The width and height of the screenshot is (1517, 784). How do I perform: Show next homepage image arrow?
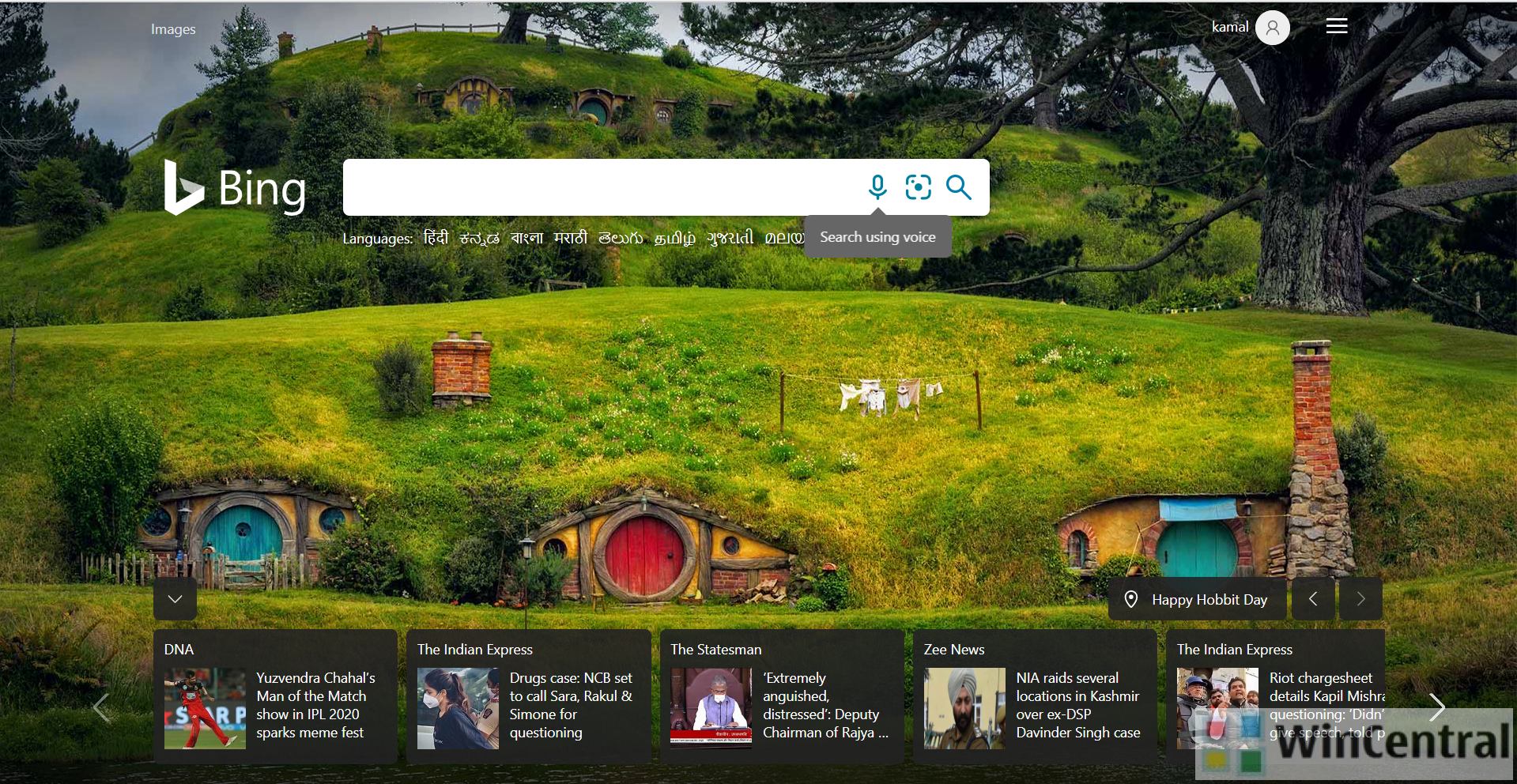[x=1360, y=599]
